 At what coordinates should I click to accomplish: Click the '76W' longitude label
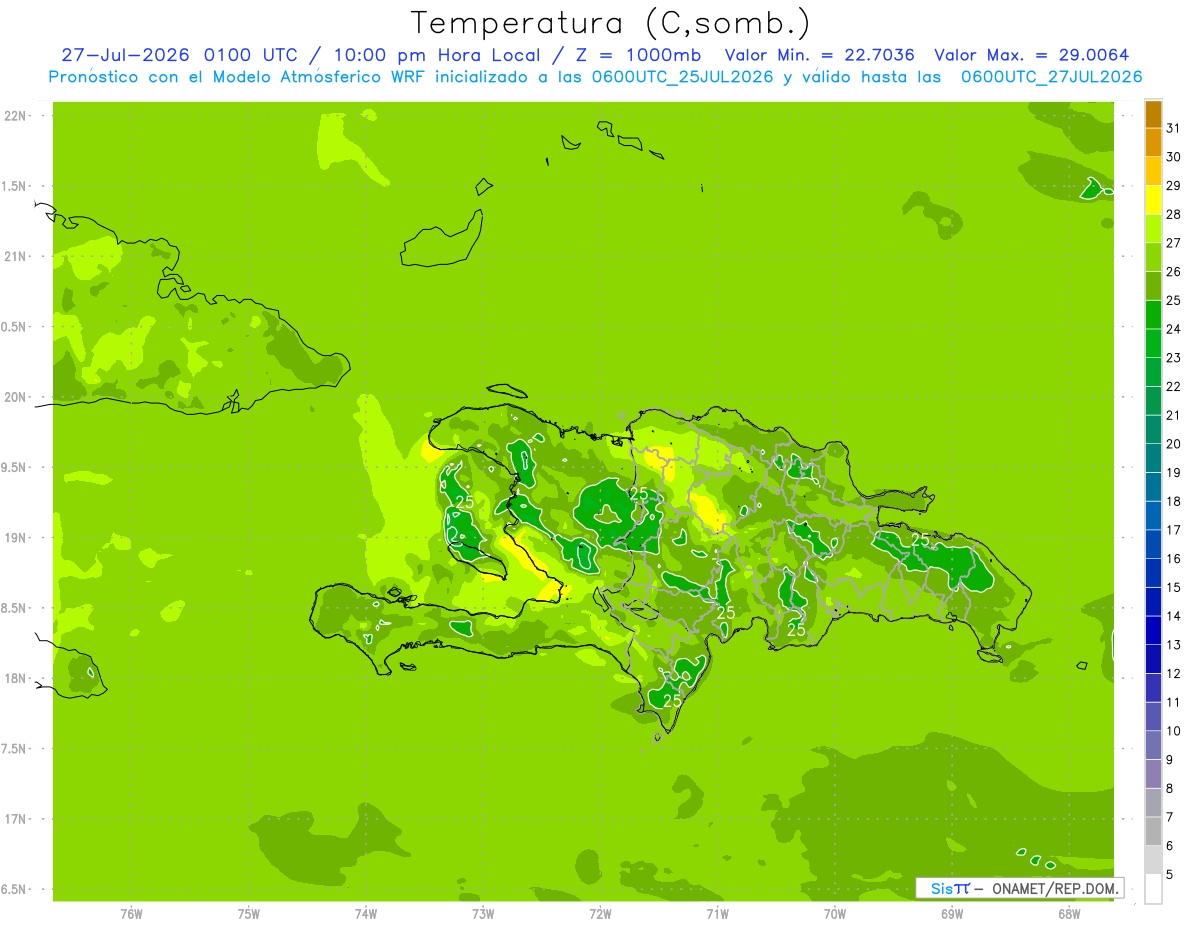click(131, 914)
